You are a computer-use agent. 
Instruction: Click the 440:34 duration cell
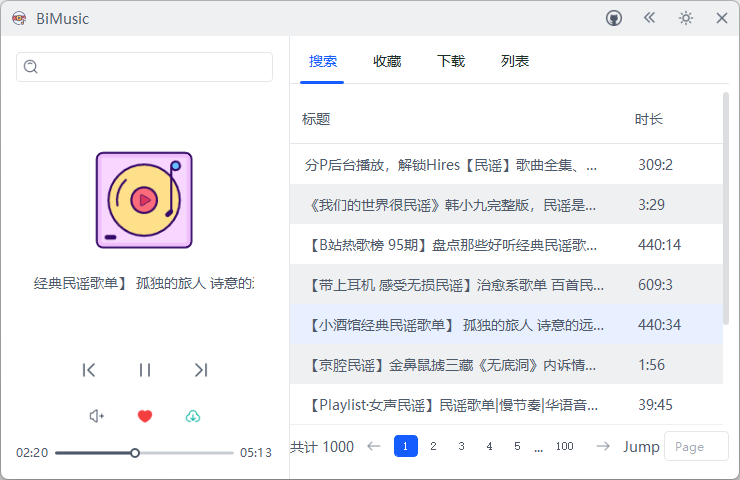(659, 325)
